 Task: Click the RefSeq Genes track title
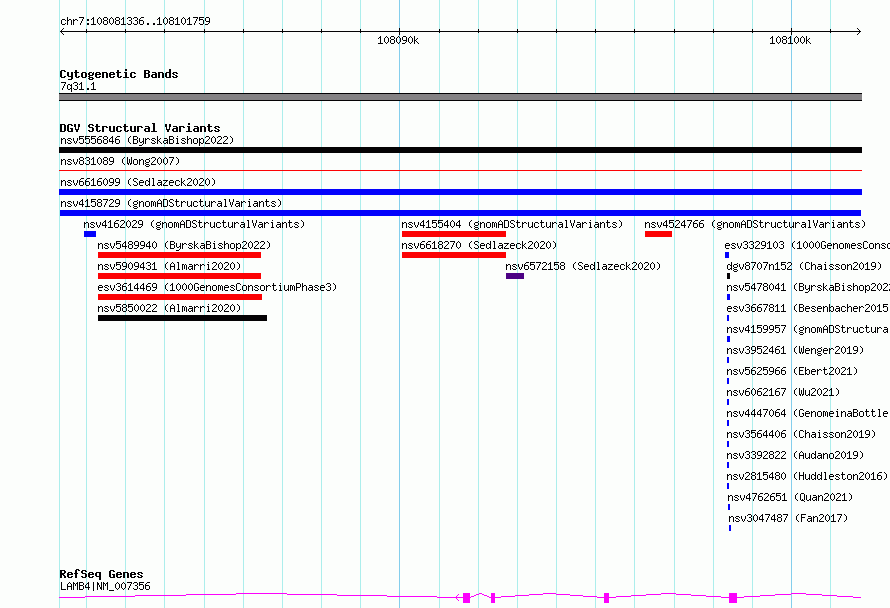tap(101, 575)
